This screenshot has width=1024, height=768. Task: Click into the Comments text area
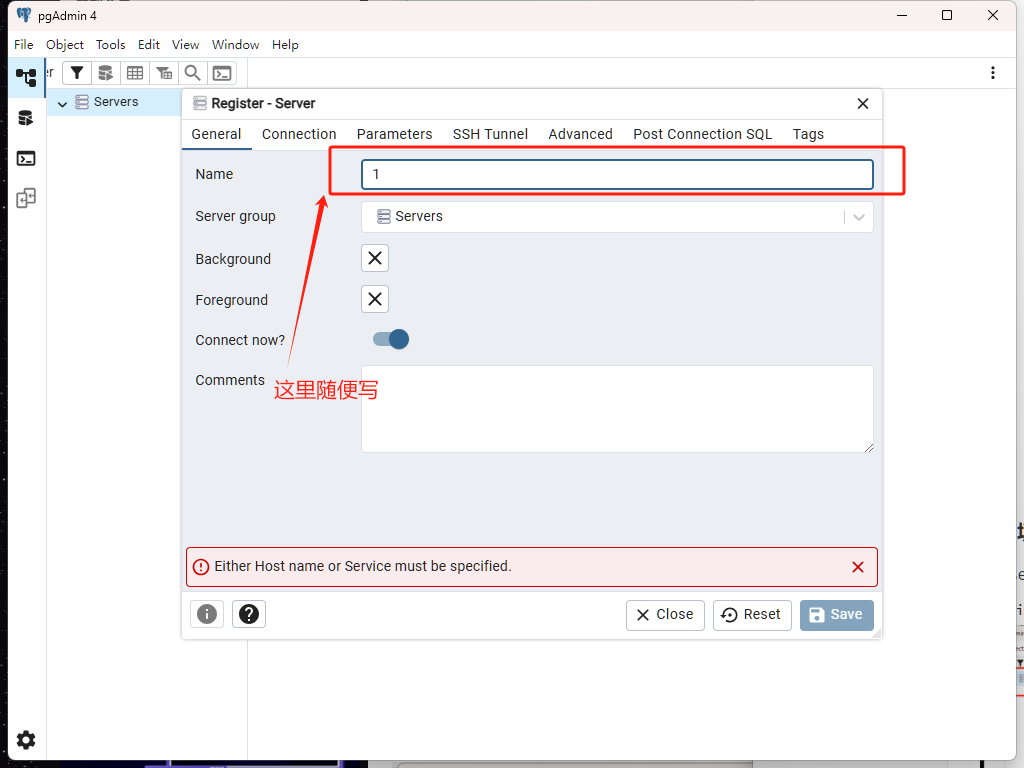pyautogui.click(x=616, y=408)
